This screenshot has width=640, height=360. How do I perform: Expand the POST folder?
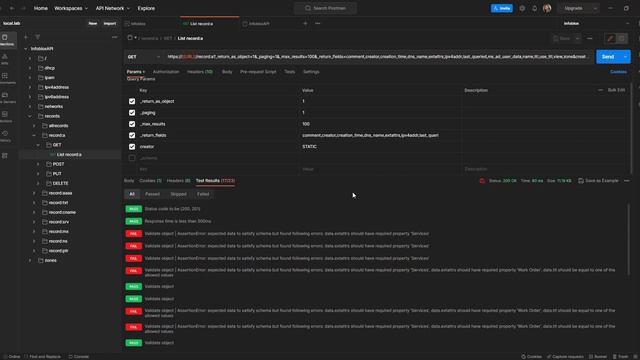click(38, 164)
